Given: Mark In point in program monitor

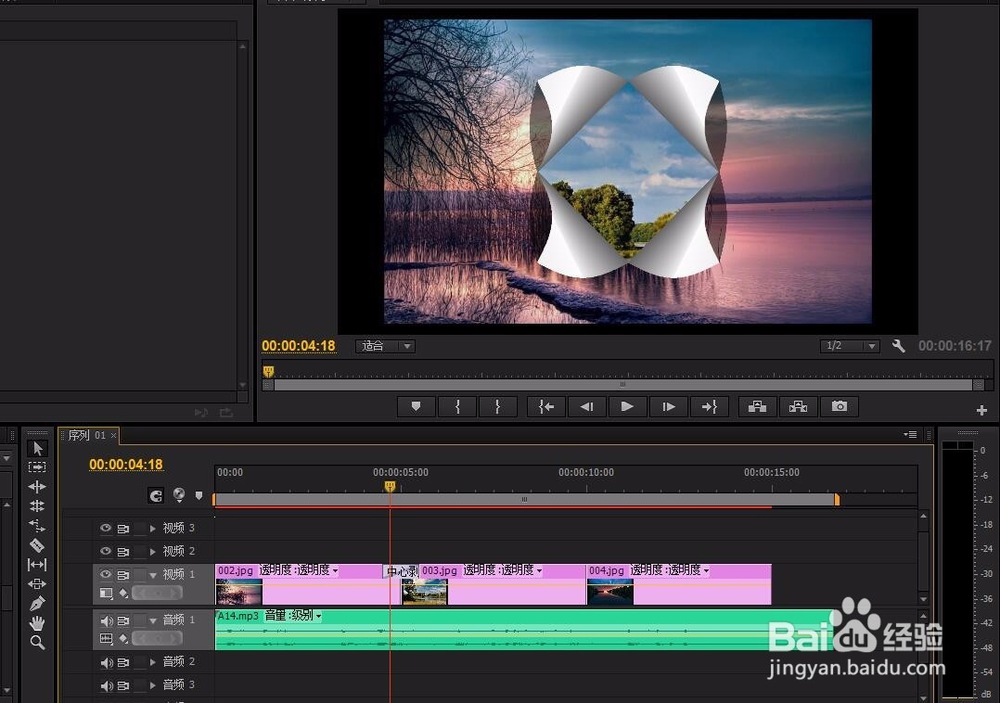Looking at the screenshot, I should (x=457, y=406).
